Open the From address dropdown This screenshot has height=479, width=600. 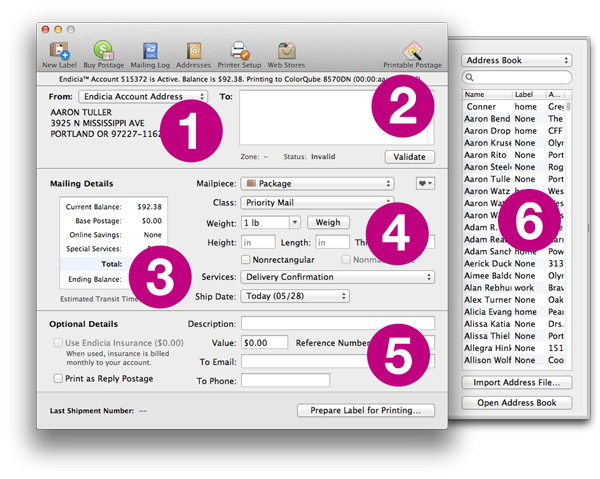coord(143,96)
